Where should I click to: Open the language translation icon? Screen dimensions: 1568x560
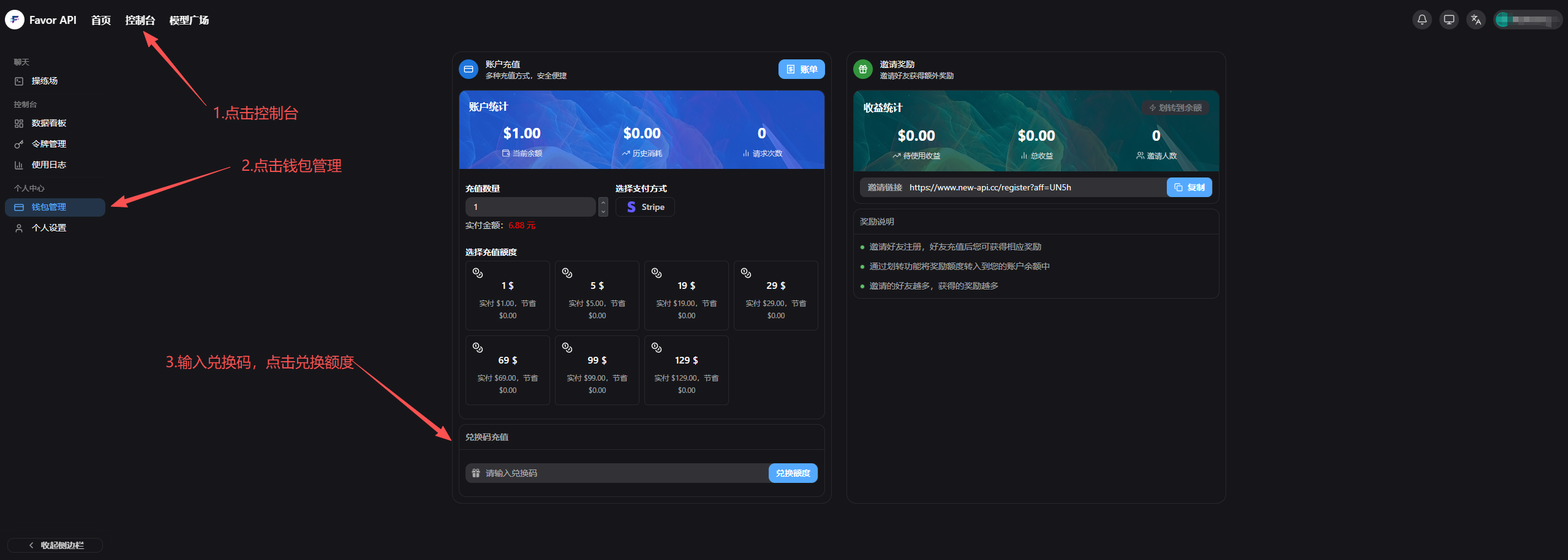pos(1476,20)
